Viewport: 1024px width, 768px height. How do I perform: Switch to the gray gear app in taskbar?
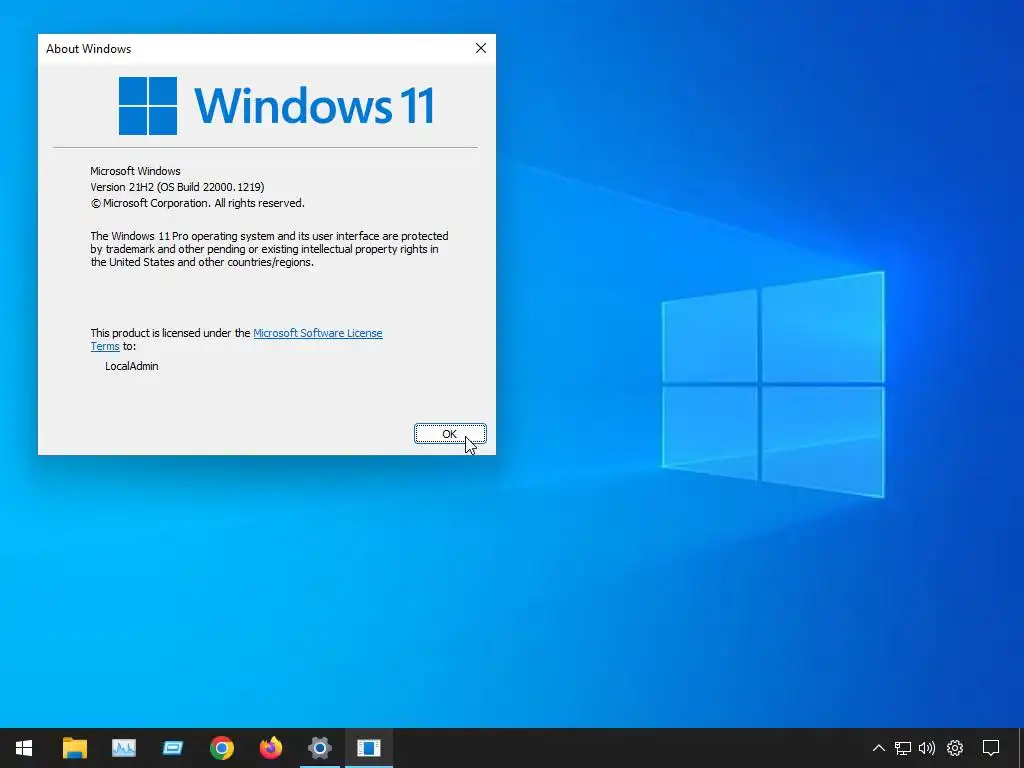[x=319, y=748]
